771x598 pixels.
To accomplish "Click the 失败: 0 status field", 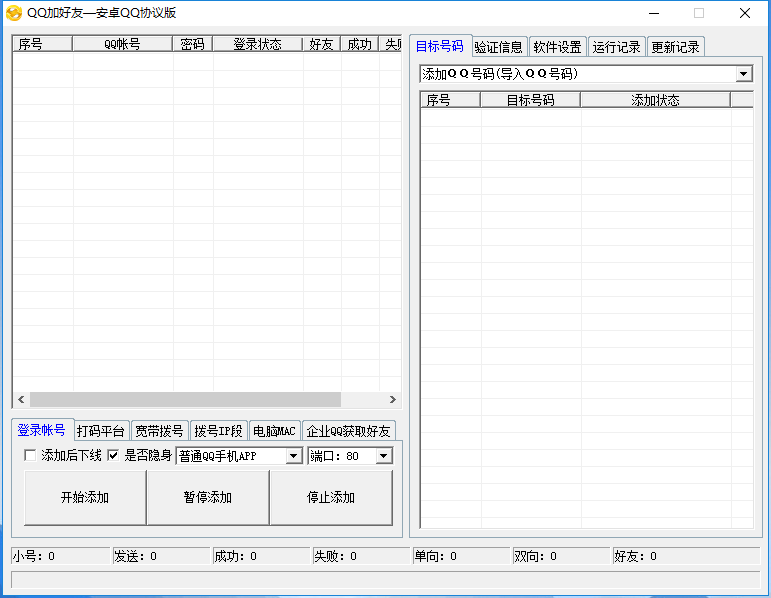I will click(x=361, y=556).
